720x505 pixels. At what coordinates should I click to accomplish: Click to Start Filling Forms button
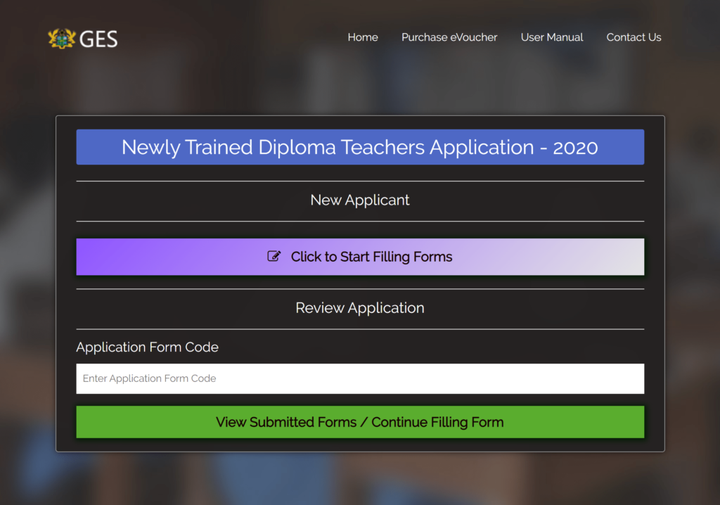click(x=360, y=257)
